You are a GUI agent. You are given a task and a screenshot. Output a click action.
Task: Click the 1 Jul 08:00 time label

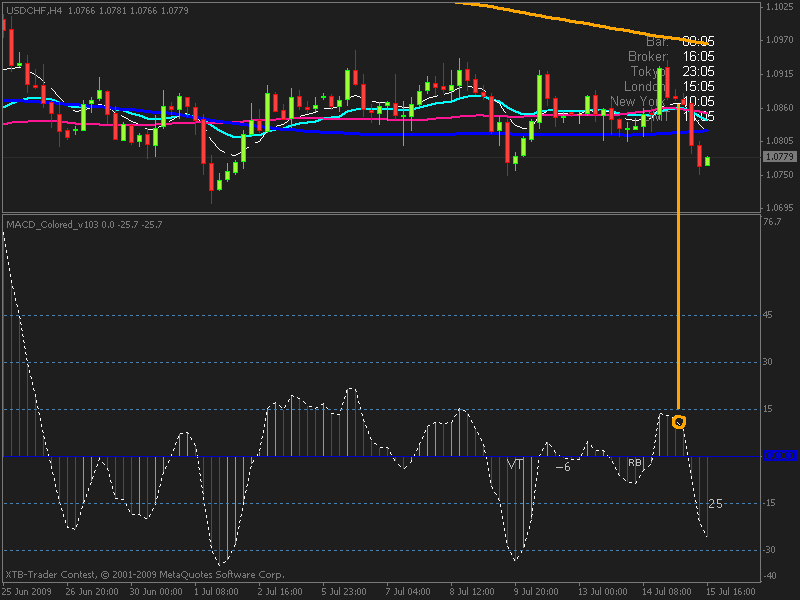216,592
